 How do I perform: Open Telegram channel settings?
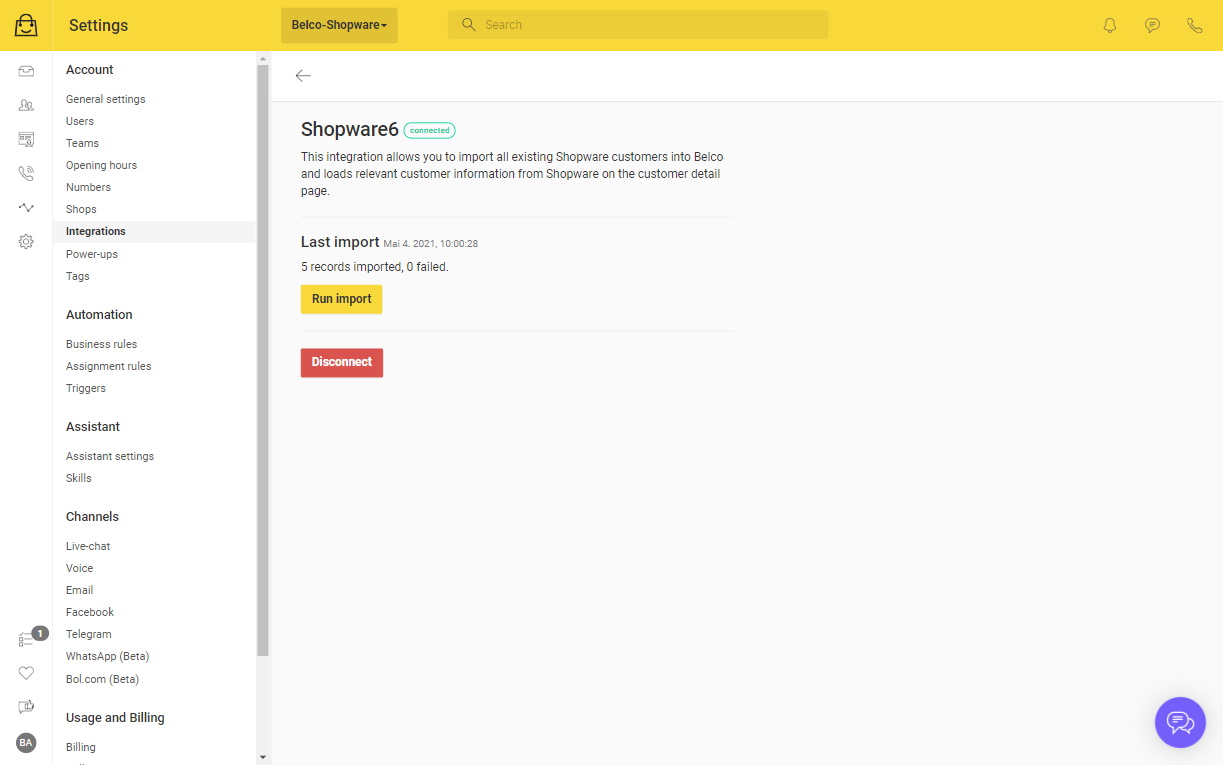(89, 634)
